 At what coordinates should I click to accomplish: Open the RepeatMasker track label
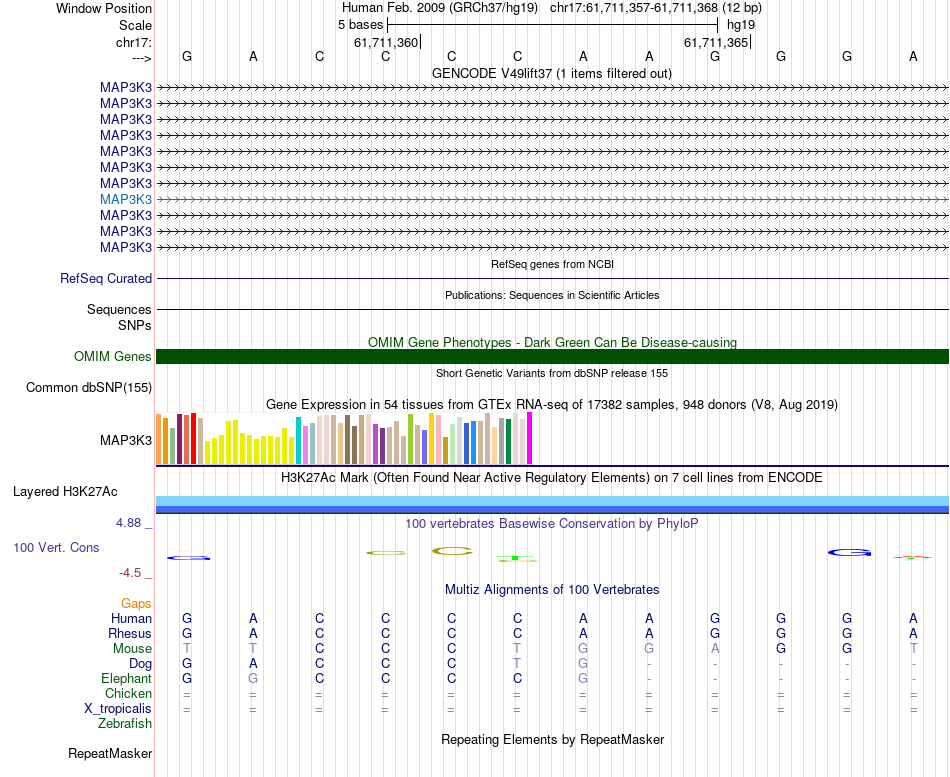click(110, 753)
